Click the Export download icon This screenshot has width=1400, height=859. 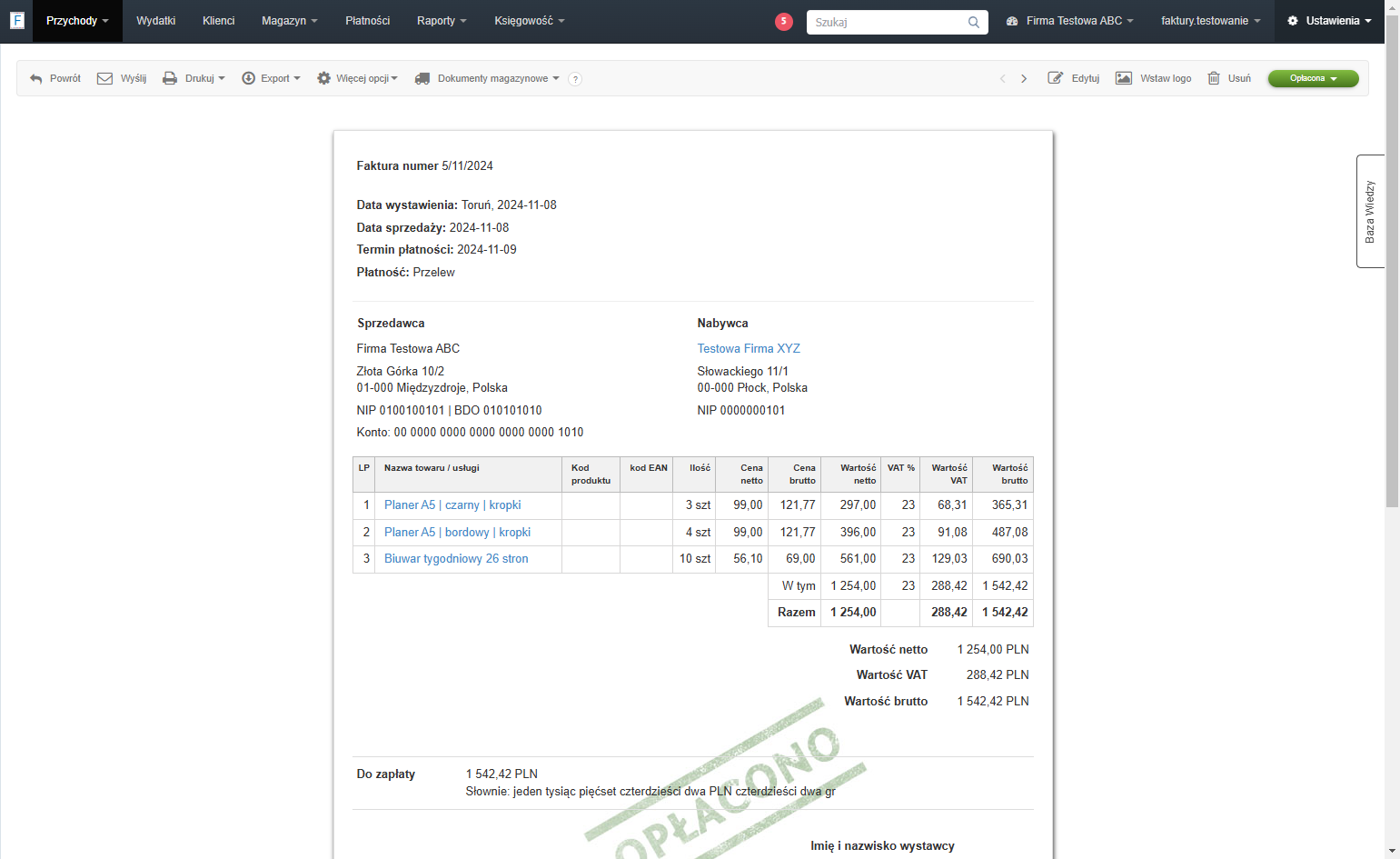248,78
